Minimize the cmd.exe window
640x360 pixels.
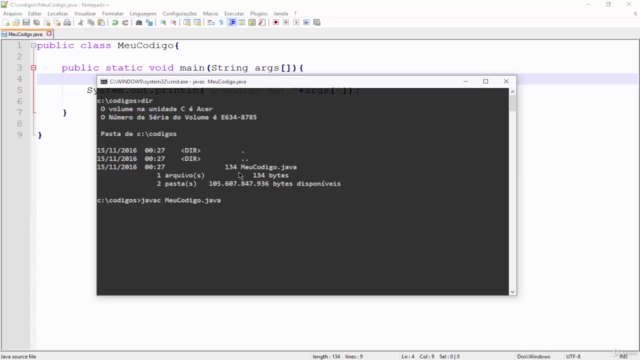465,81
